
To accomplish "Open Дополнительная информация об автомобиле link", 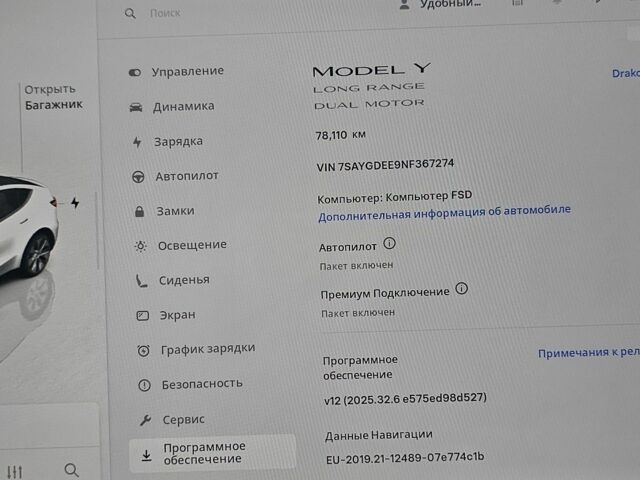I will pyautogui.click(x=444, y=213).
